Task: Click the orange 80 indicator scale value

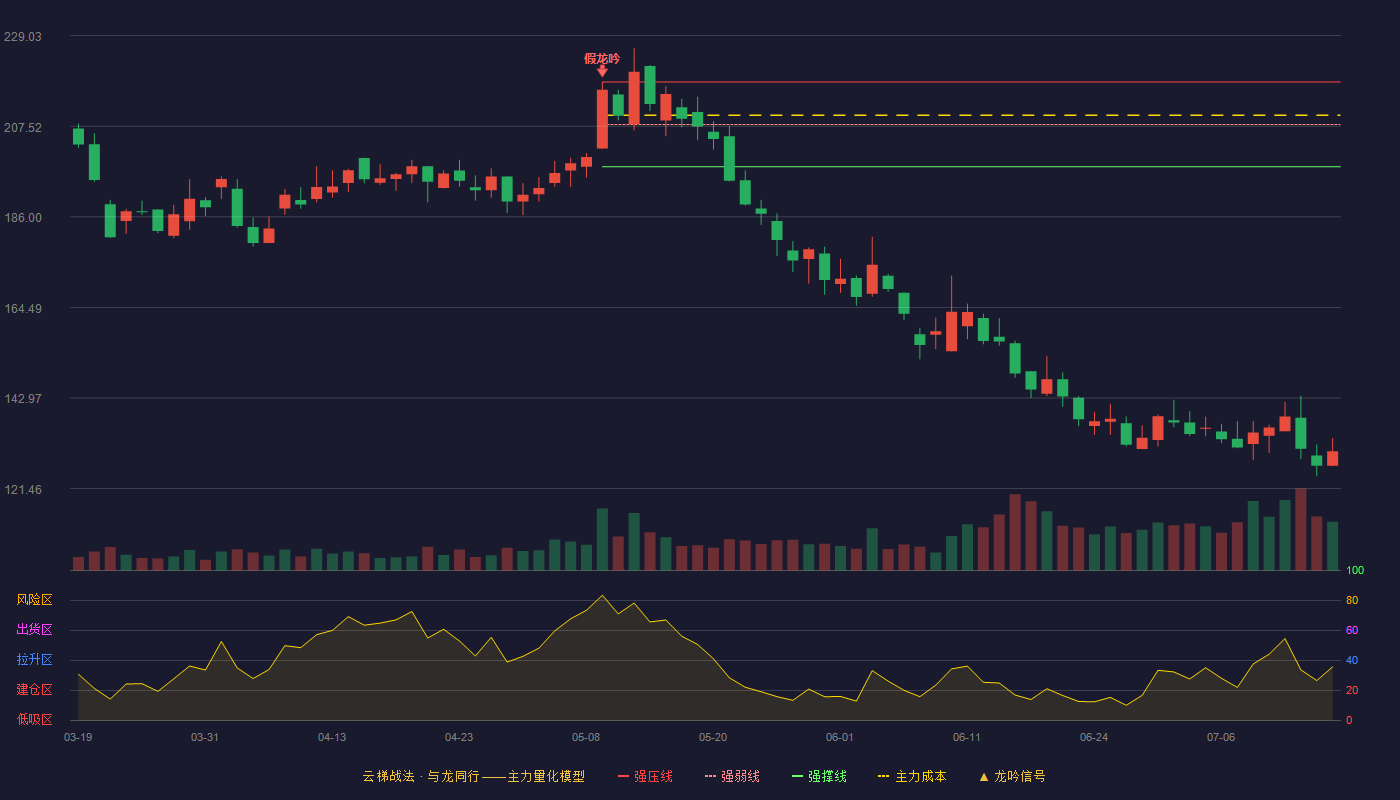Action: click(1352, 600)
